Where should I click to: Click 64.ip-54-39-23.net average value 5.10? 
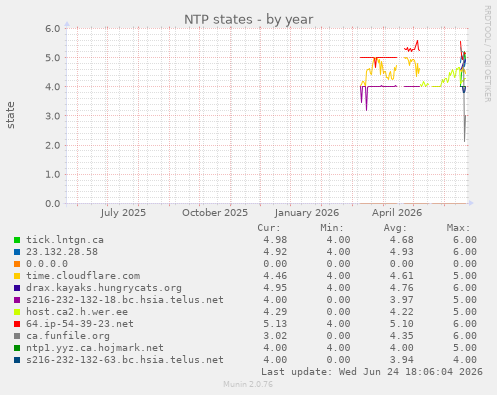[402, 324]
